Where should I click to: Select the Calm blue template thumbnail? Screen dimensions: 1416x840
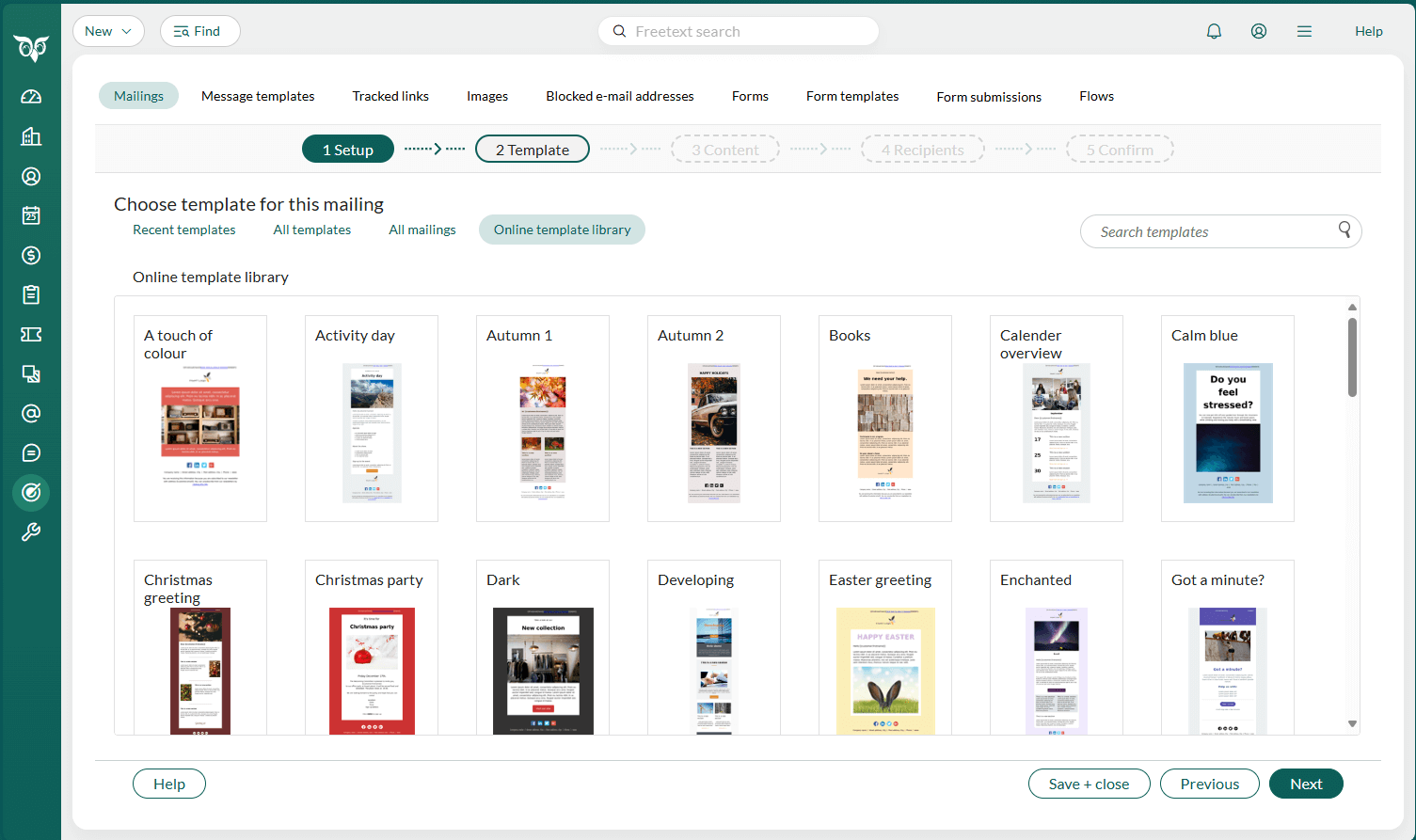(x=1228, y=433)
